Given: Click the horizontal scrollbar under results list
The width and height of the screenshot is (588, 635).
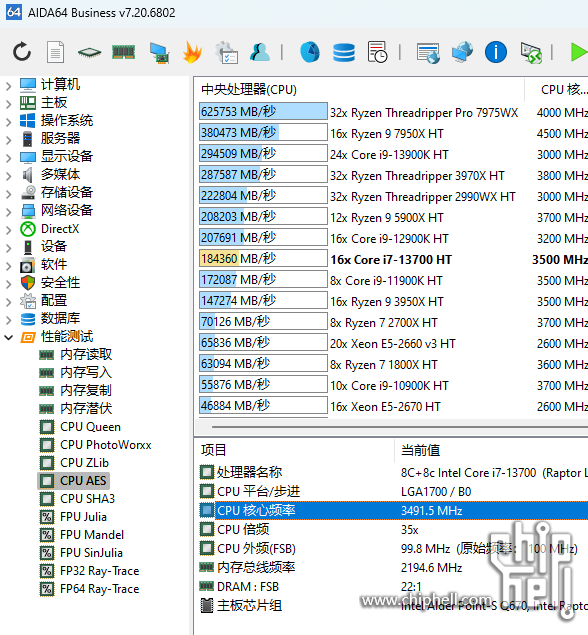Looking at the screenshot, I should tap(399, 427).
